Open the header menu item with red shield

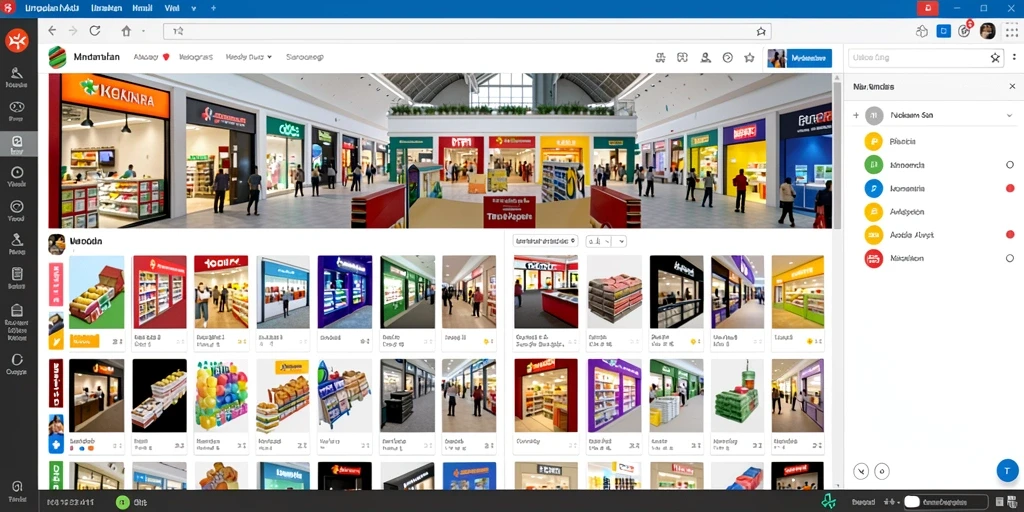click(152, 57)
